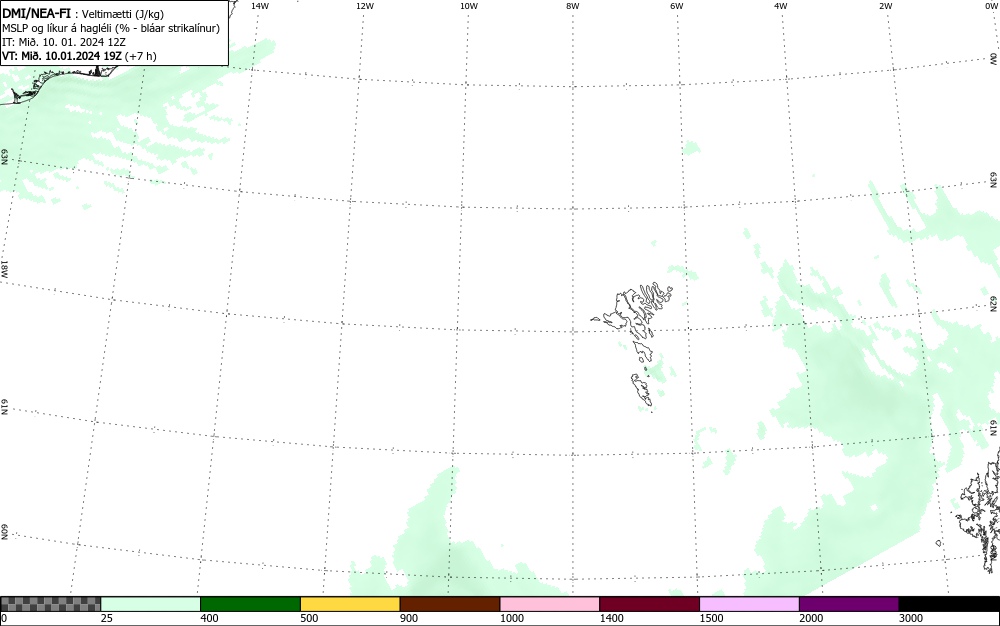Click the legend value "25"
Image resolution: width=1000 pixels, height=626 pixels.
coord(107,618)
